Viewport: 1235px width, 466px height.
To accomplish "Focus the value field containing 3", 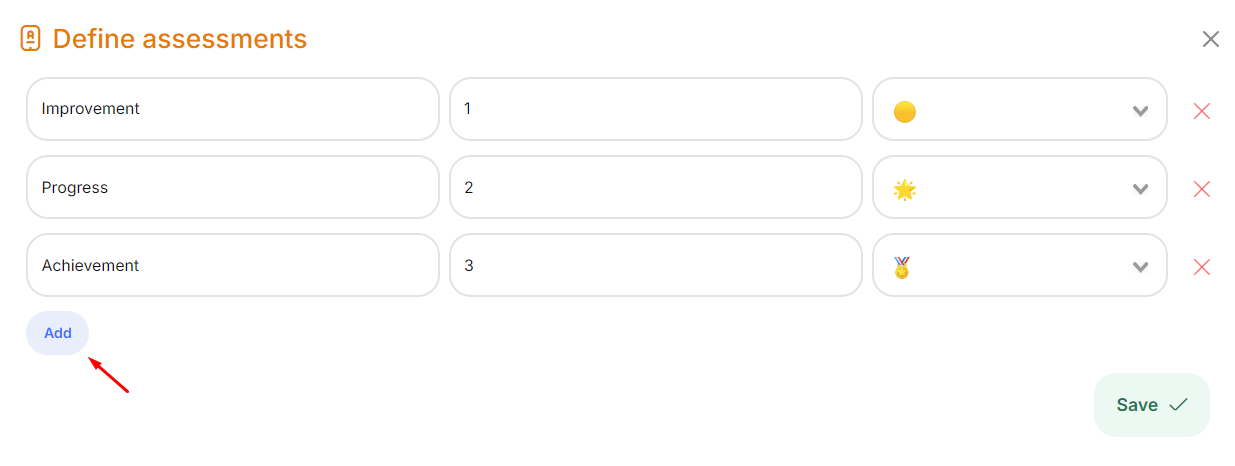I will [x=655, y=265].
